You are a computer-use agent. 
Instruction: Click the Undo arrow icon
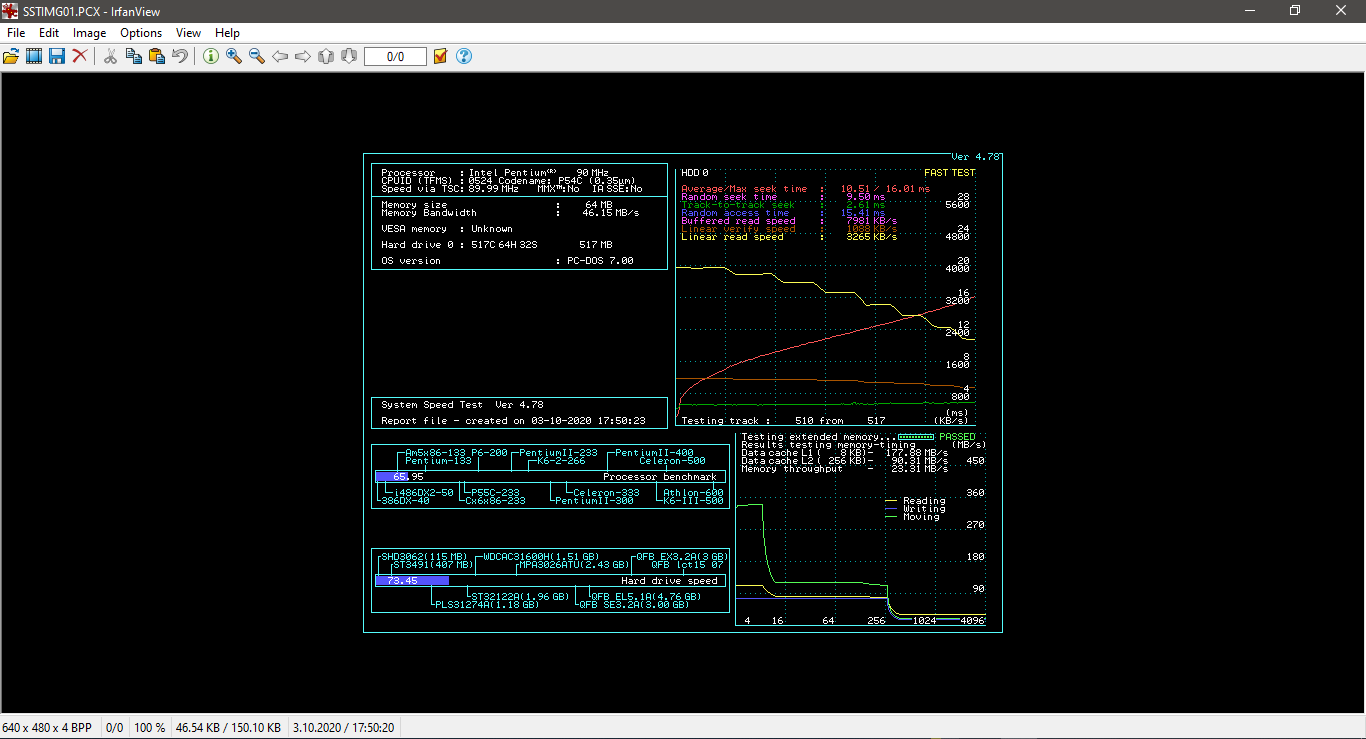180,57
